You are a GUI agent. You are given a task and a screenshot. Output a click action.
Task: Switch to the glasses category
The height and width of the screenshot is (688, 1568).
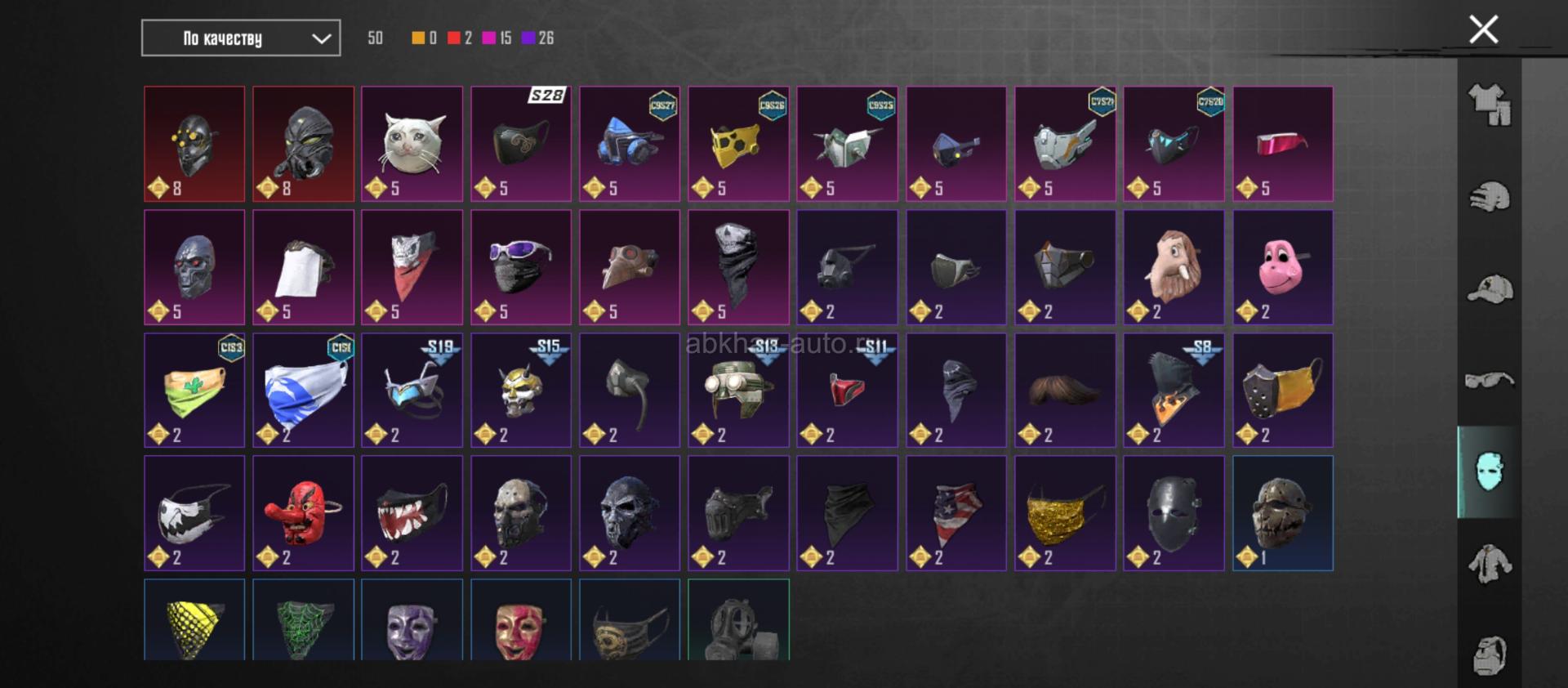1490,380
